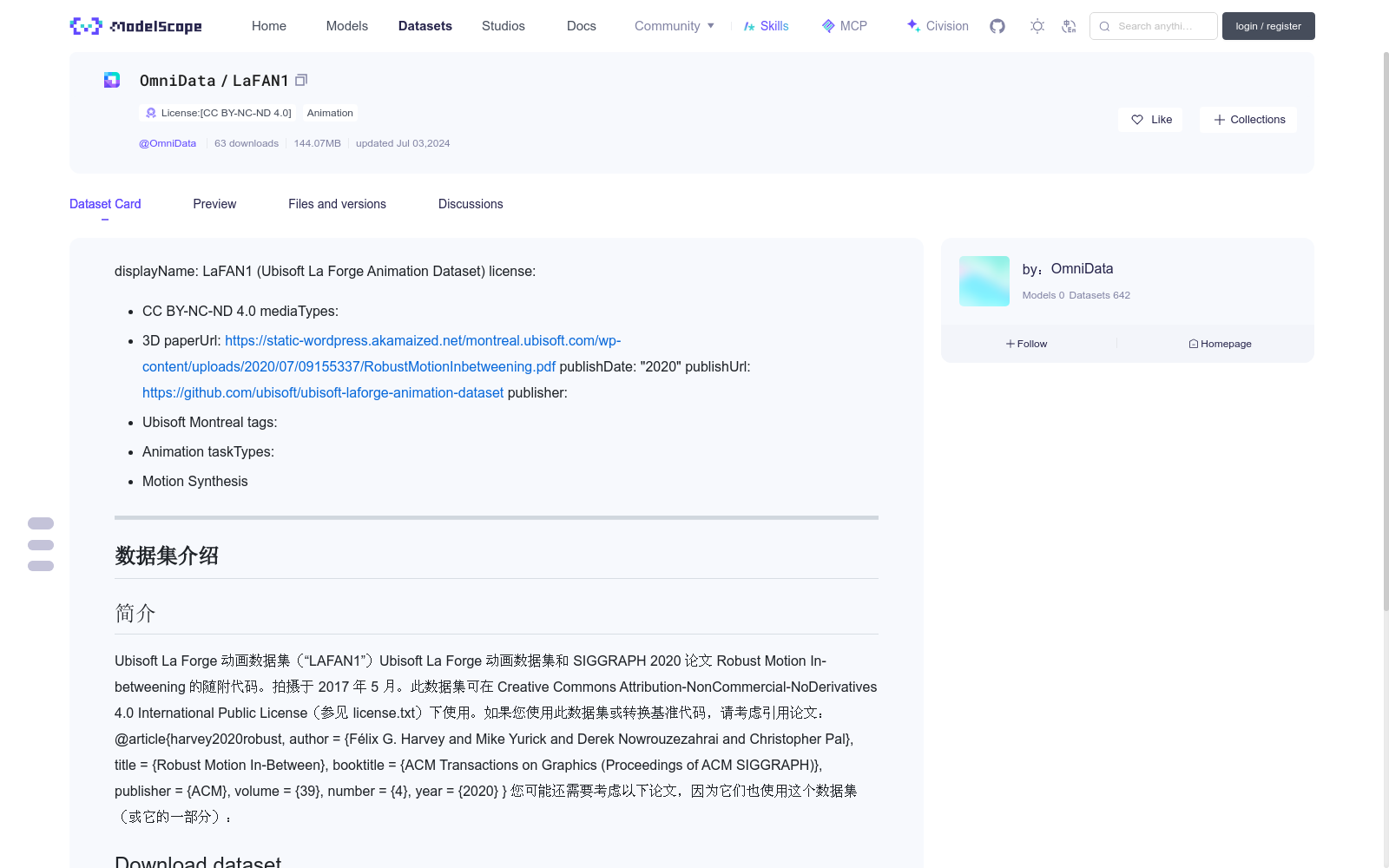1389x868 pixels.
Task: Click the license badge icon
Action: click(151, 113)
